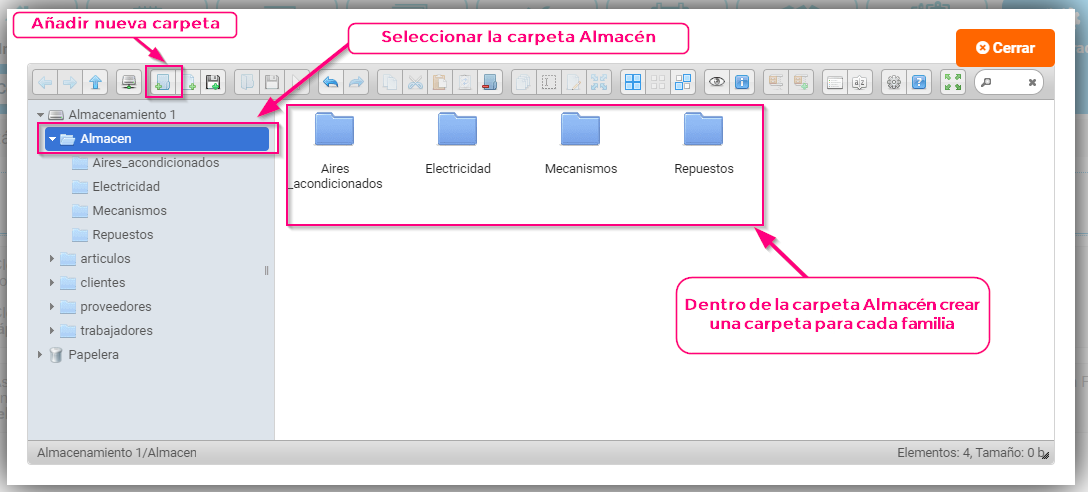Click the fullscreen green arrows icon
Image resolution: width=1088 pixels, height=492 pixels.
click(953, 82)
